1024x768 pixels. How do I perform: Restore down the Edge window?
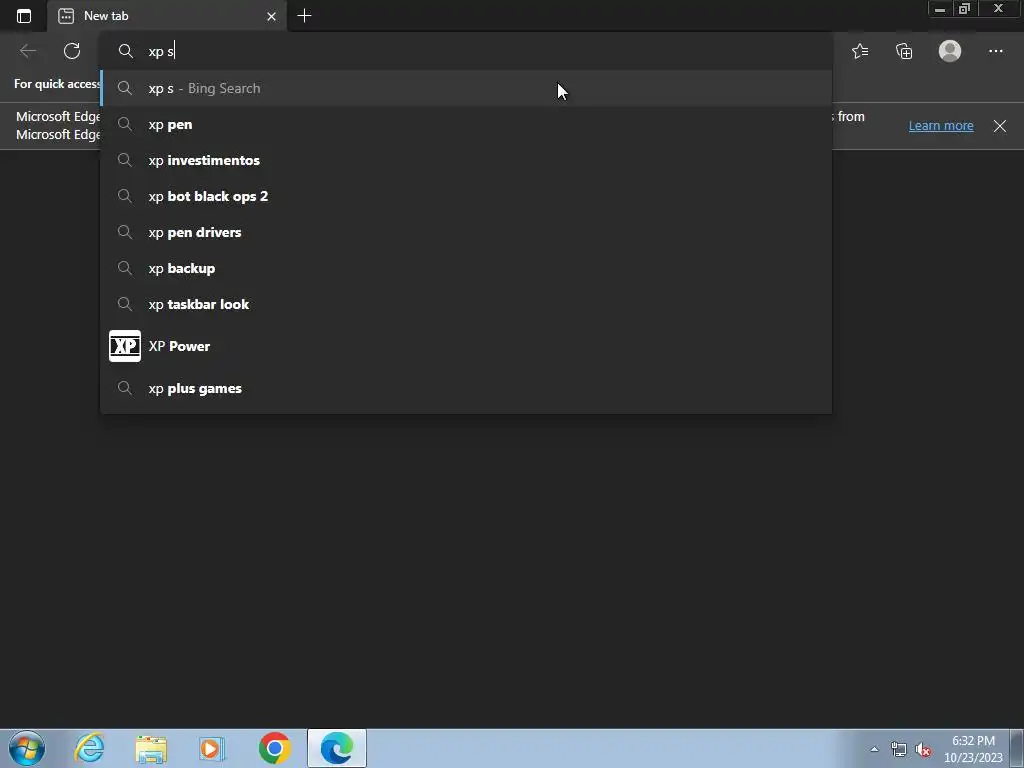tap(964, 9)
